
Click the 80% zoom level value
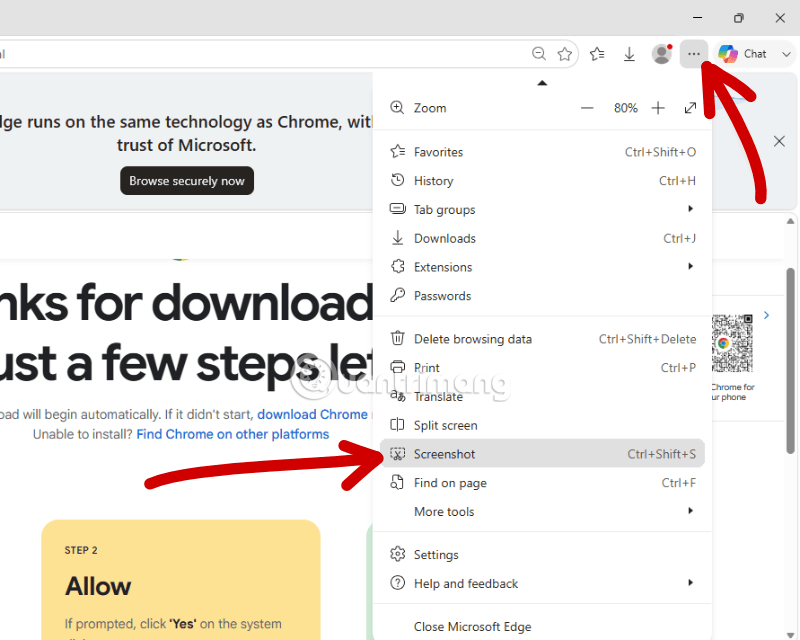point(626,108)
